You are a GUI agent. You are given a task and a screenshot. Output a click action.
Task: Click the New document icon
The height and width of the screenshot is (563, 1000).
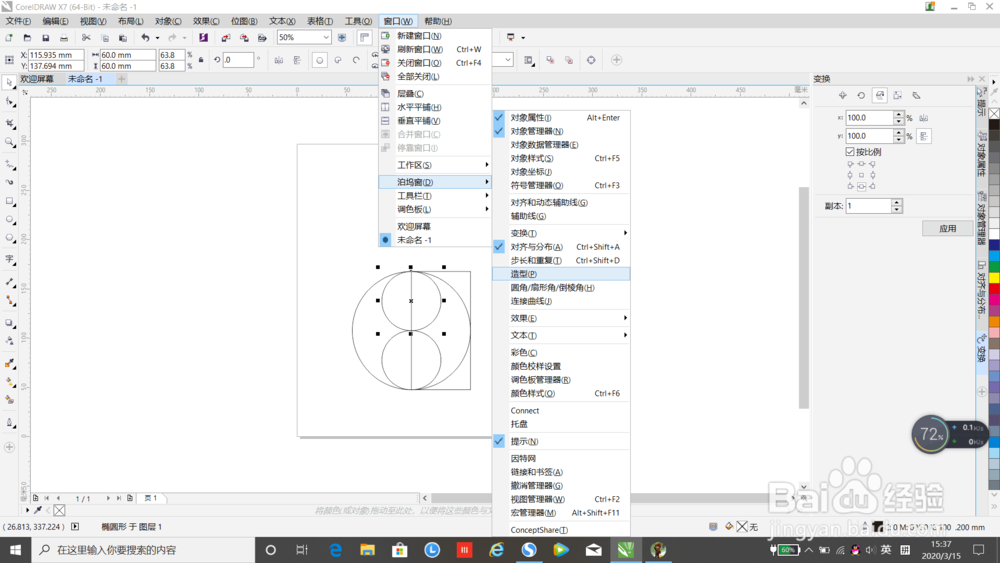9,38
